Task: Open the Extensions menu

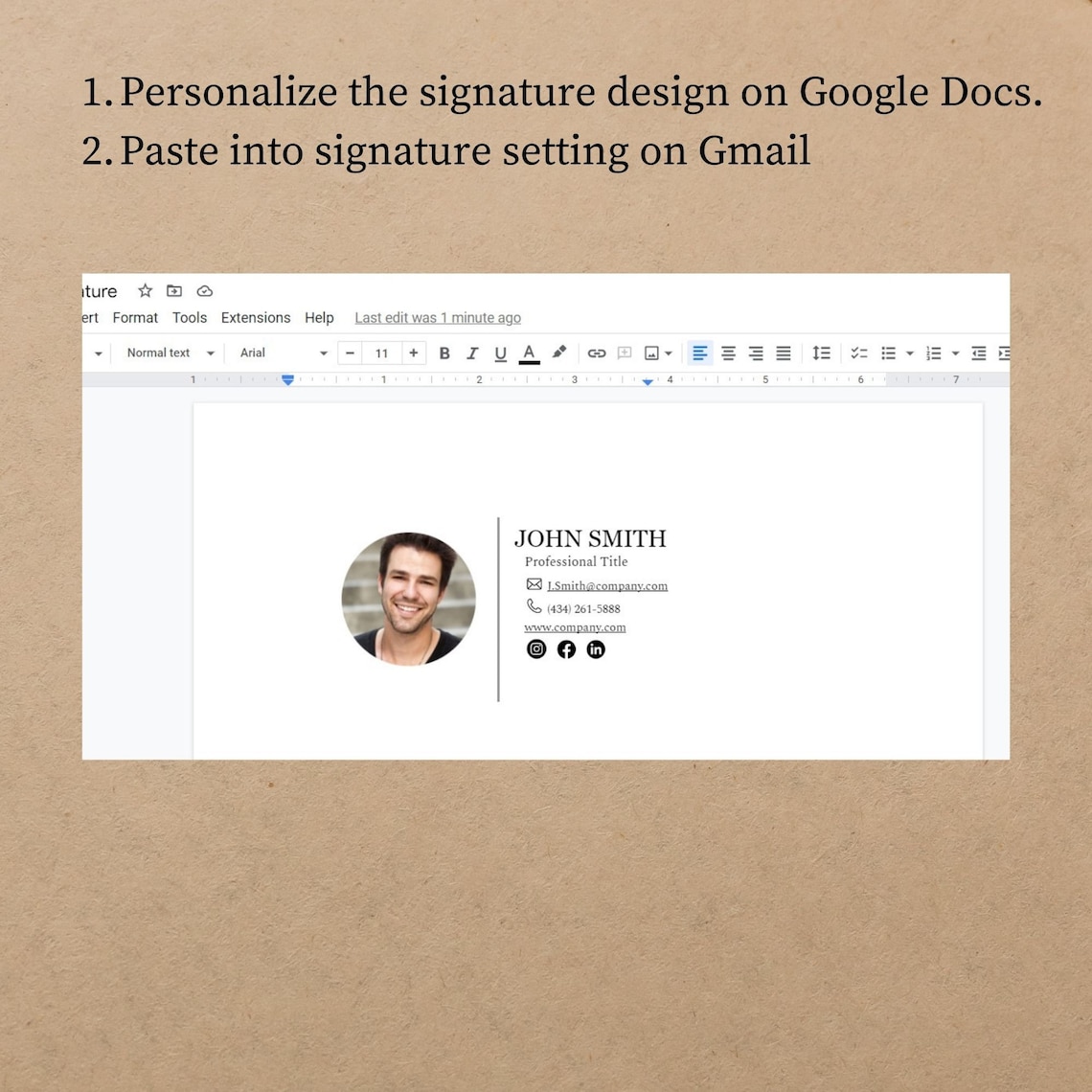Action: click(255, 317)
